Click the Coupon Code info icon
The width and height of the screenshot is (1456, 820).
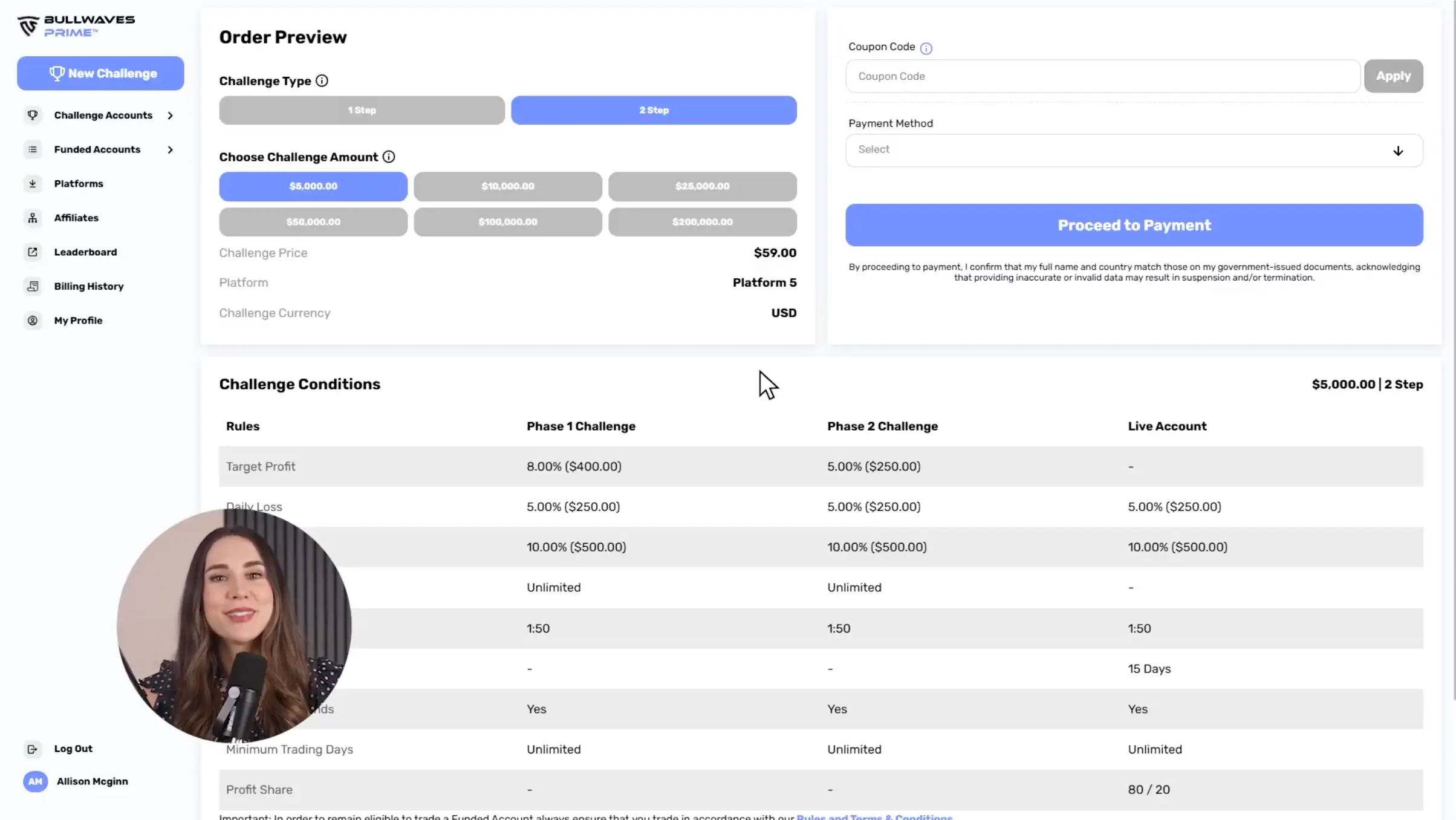click(x=926, y=48)
